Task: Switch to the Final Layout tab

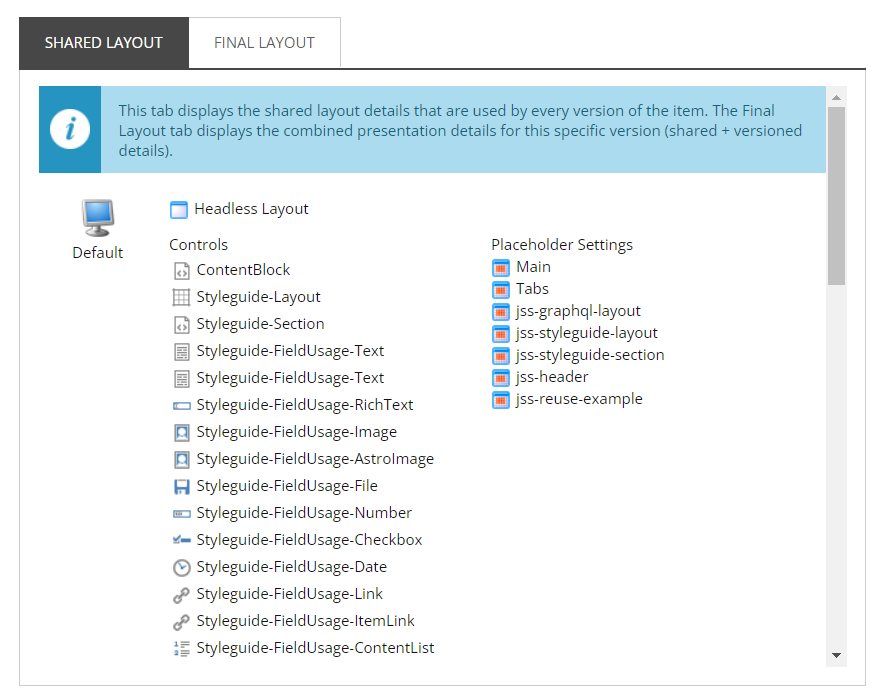Action: click(x=264, y=43)
